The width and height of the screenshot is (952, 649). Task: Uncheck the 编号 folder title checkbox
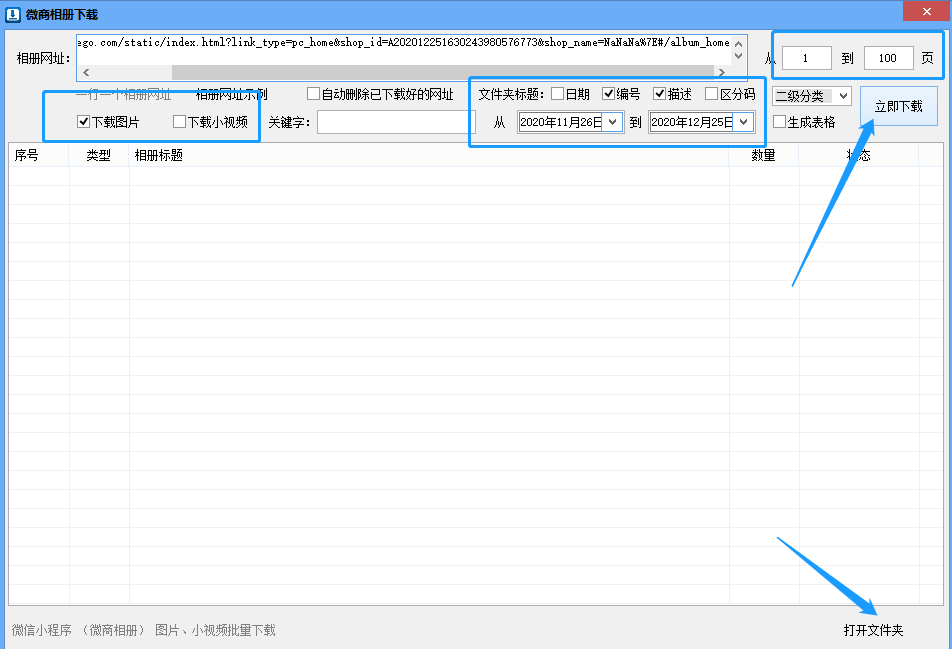coord(608,94)
